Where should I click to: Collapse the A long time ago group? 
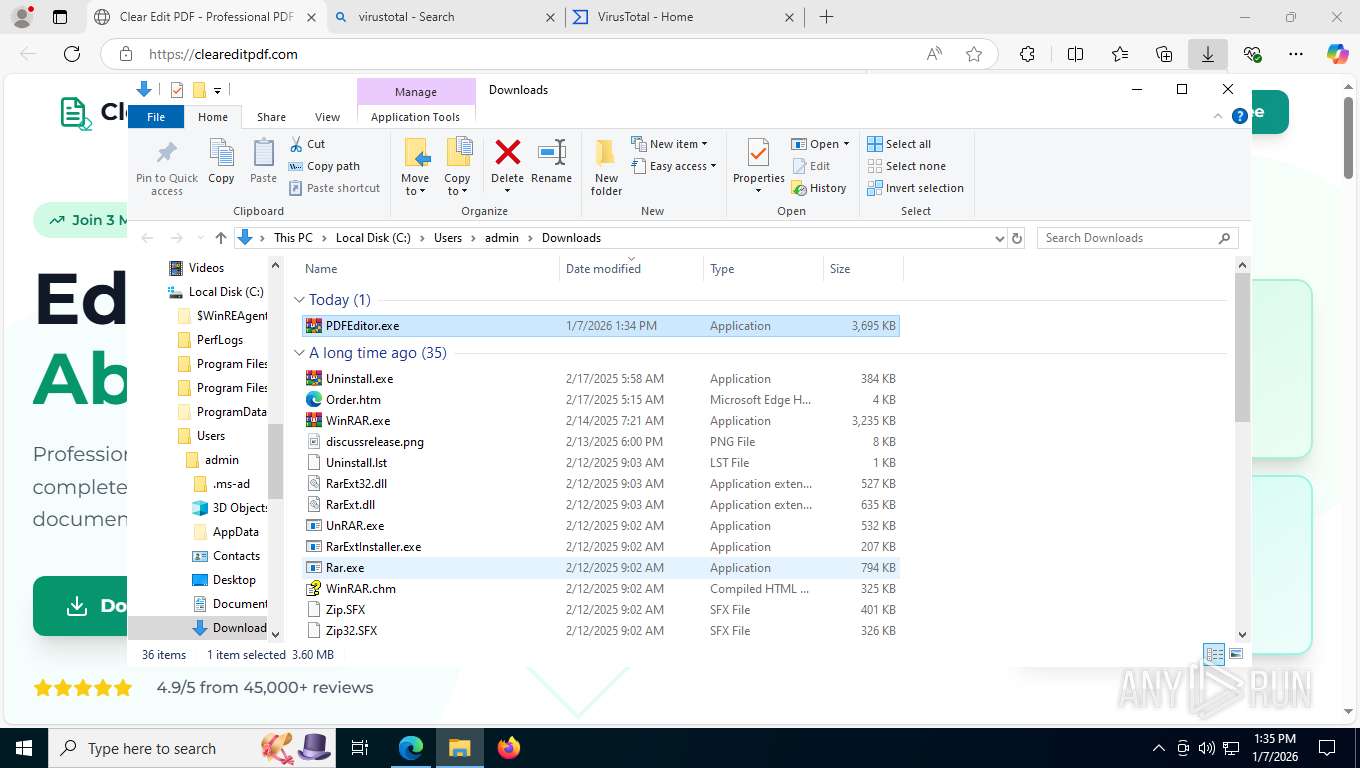point(299,353)
